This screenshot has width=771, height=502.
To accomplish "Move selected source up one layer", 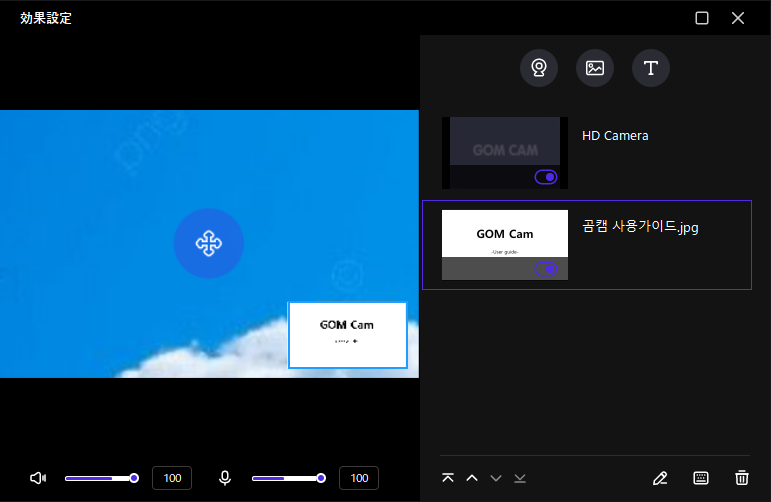I will (x=472, y=478).
